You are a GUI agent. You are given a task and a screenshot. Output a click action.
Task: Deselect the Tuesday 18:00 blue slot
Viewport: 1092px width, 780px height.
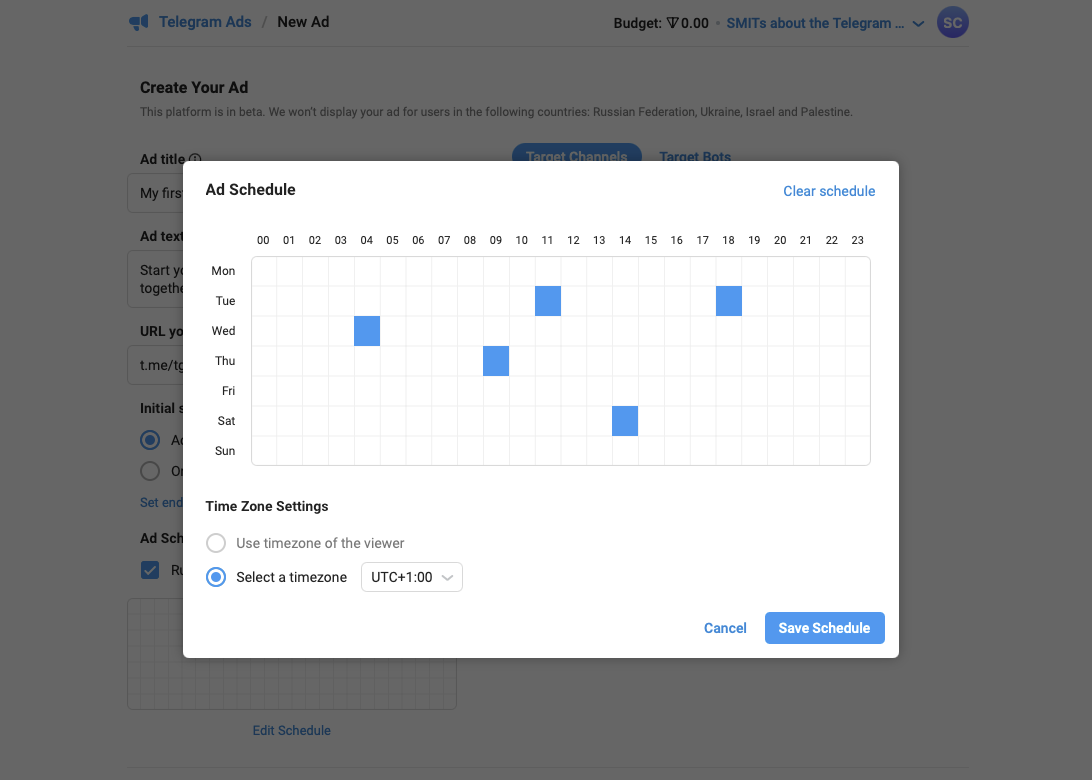tap(728, 301)
